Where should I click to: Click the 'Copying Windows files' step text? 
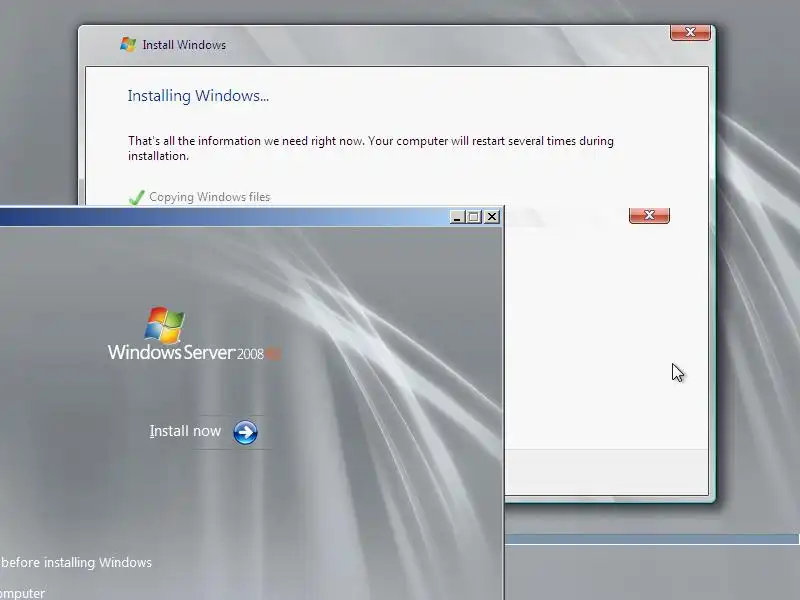click(210, 197)
